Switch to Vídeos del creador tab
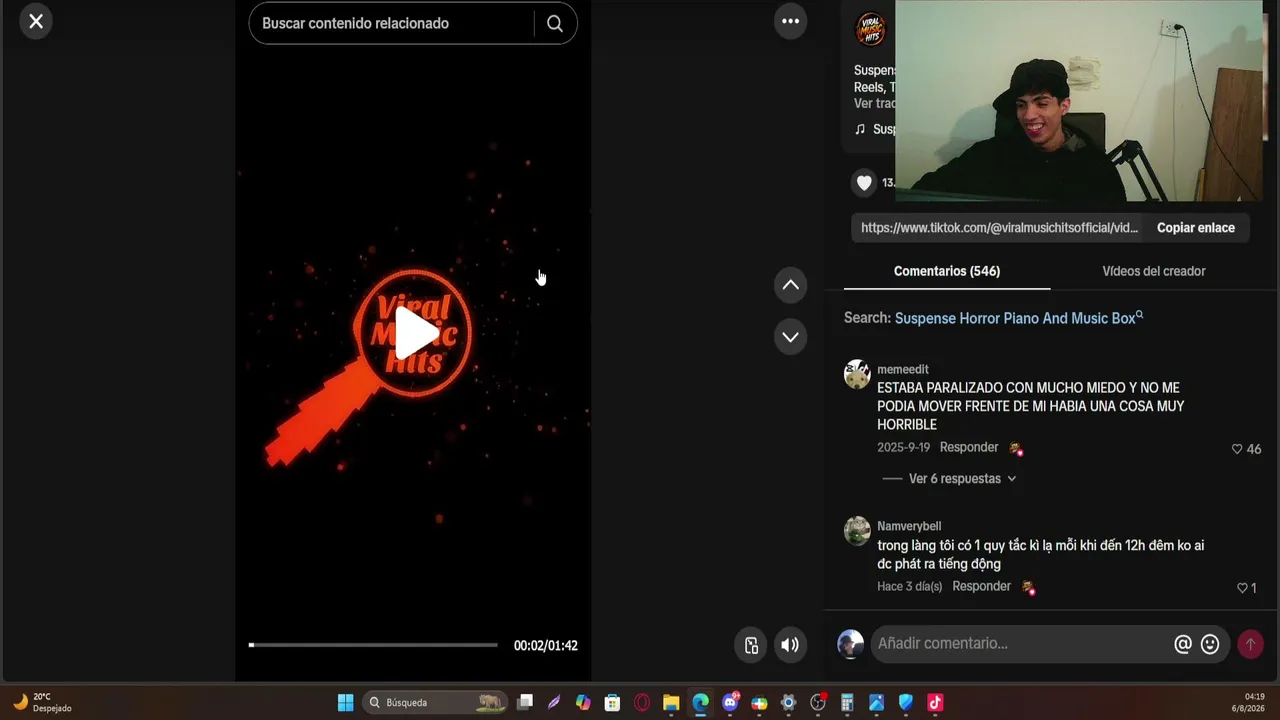The width and height of the screenshot is (1280, 720). [1154, 271]
